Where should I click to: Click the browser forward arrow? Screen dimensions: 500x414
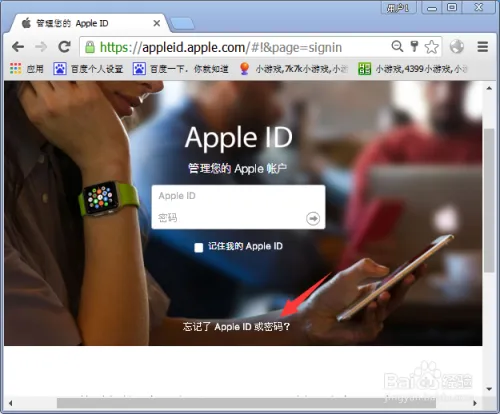(x=41, y=47)
